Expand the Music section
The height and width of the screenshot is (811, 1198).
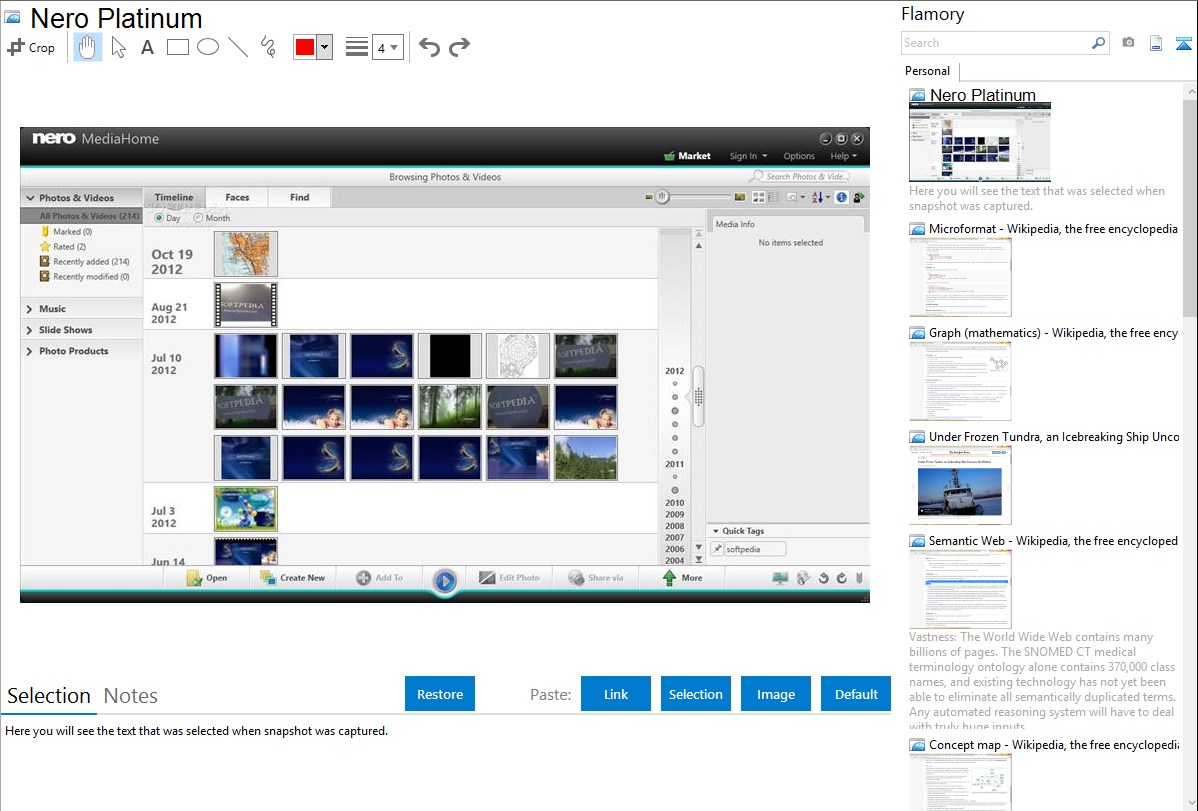click(29, 309)
